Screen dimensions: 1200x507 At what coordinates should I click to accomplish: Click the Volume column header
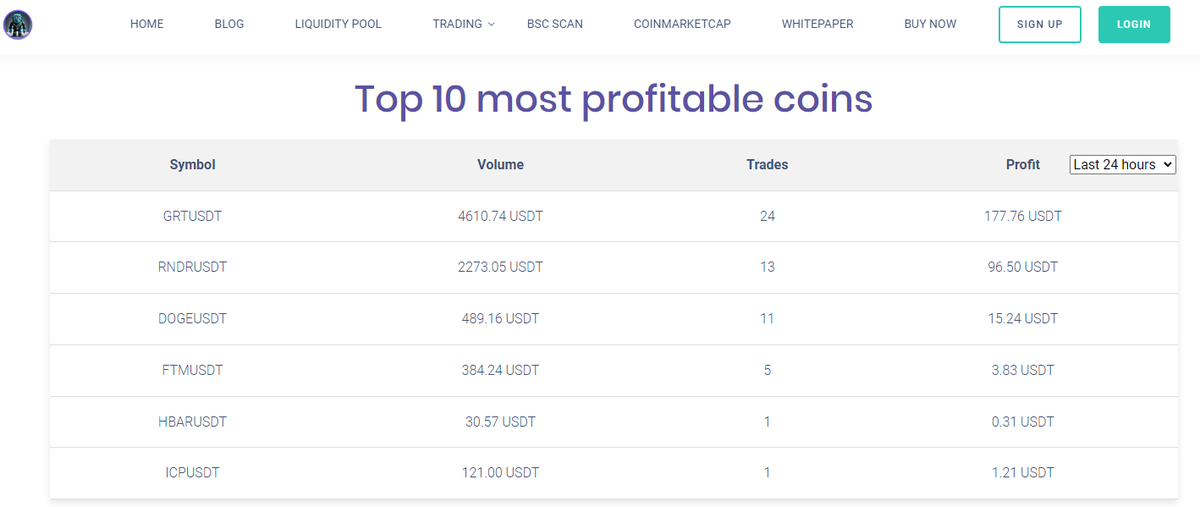500,165
